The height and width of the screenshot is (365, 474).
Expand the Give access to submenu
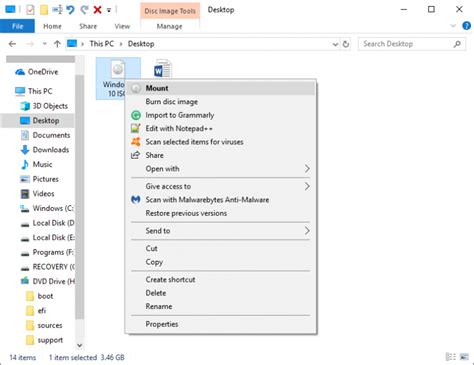[220, 186]
